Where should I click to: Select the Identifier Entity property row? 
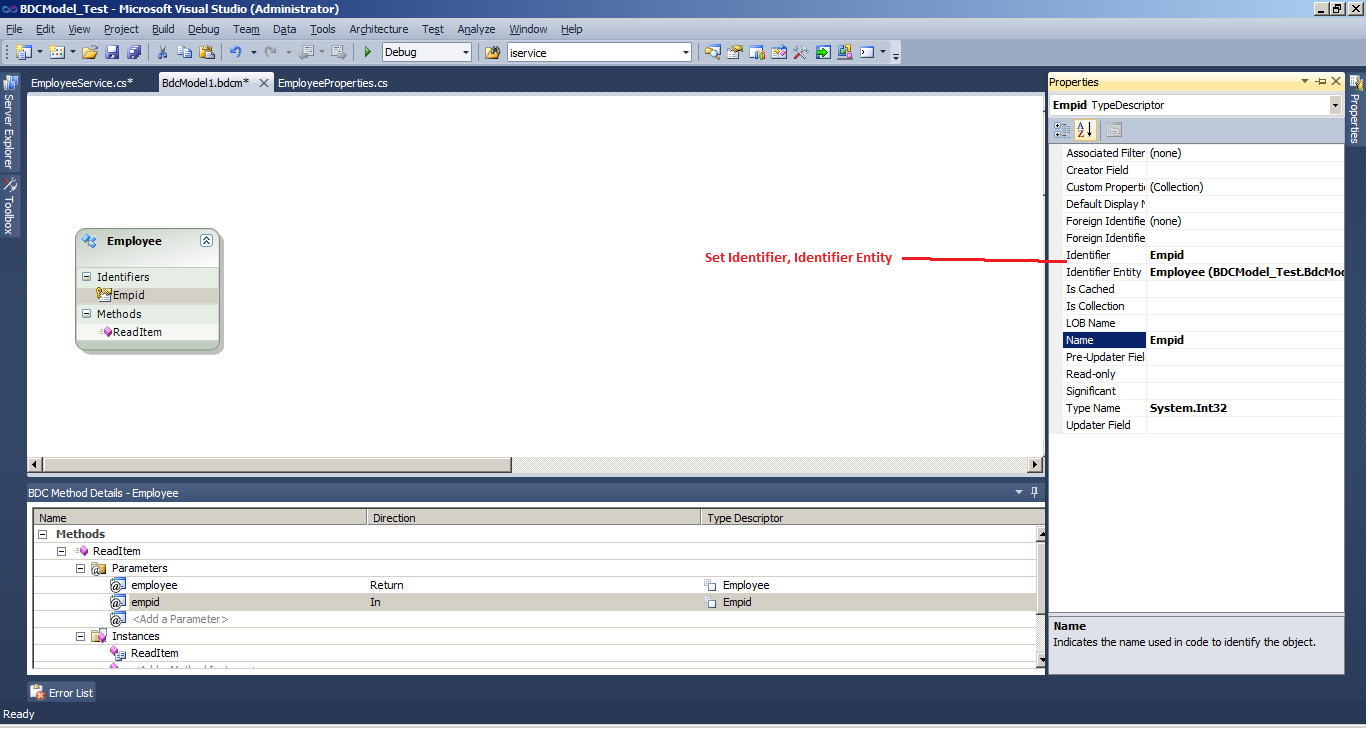[x=1203, y=272]
